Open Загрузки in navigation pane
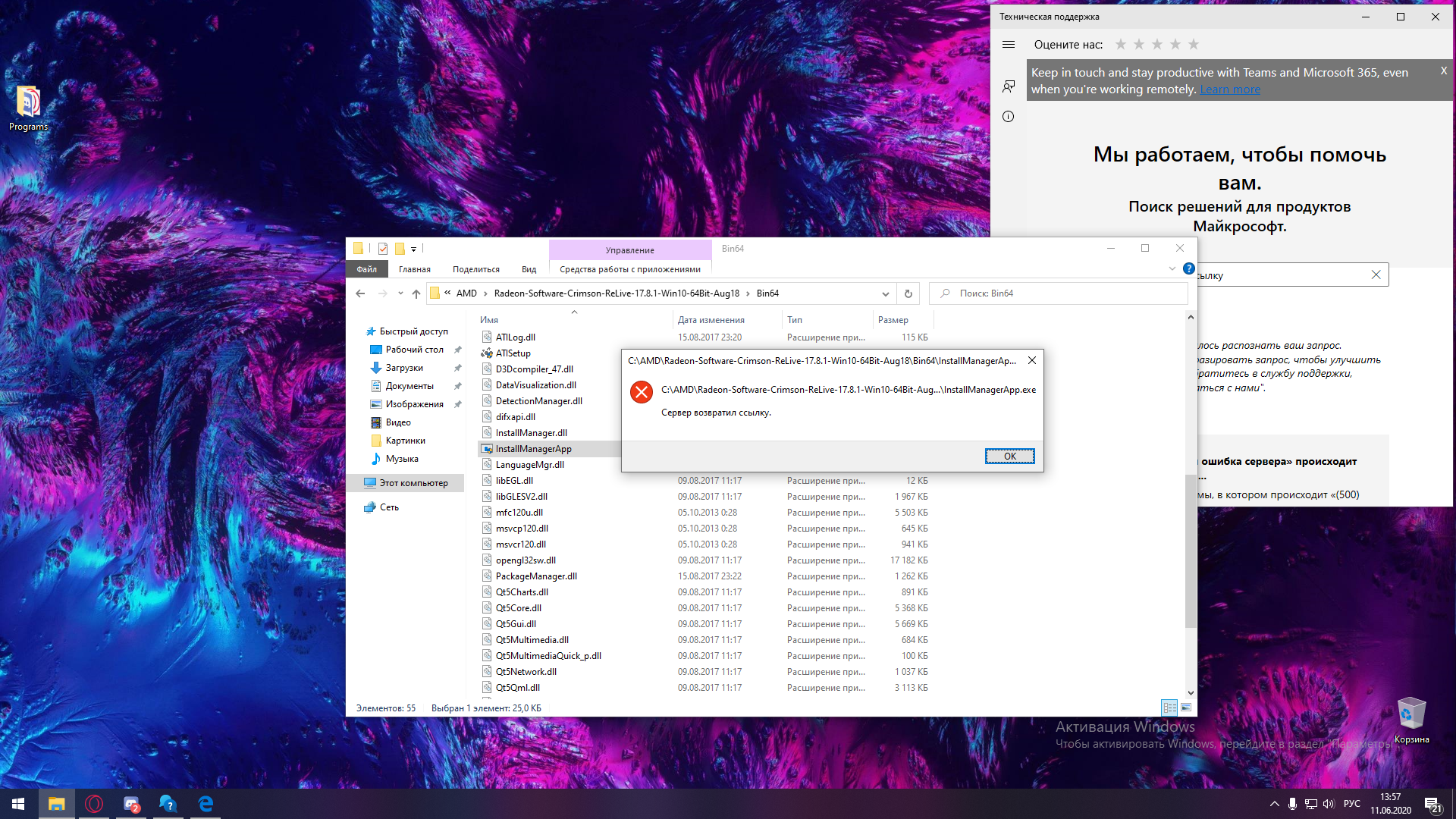Image resolution: width=1456 pixels, height=819 pixels. 404,368
